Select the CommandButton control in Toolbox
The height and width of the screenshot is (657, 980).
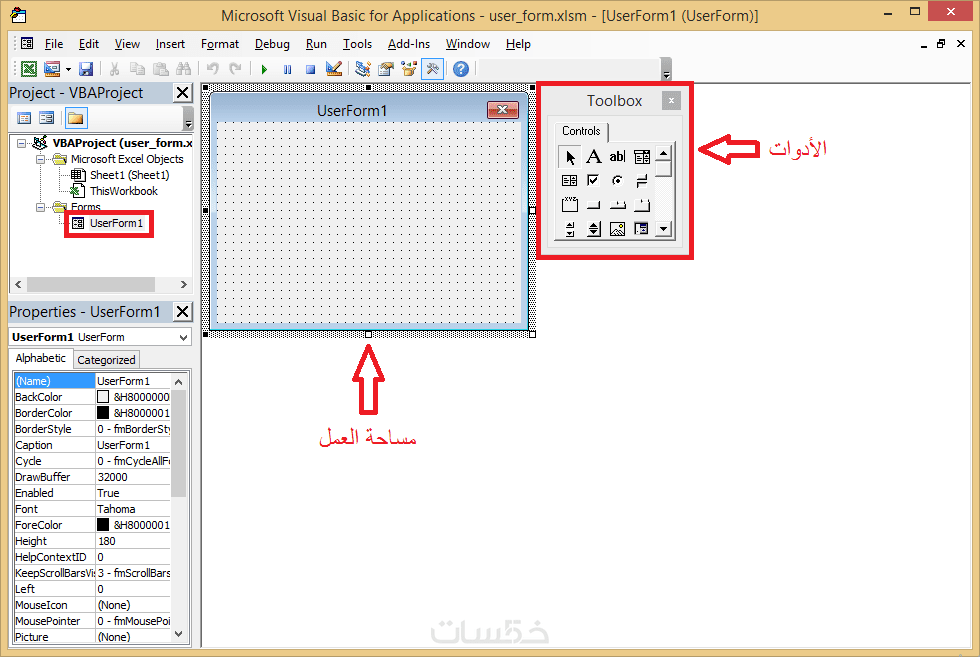(593, 204)
